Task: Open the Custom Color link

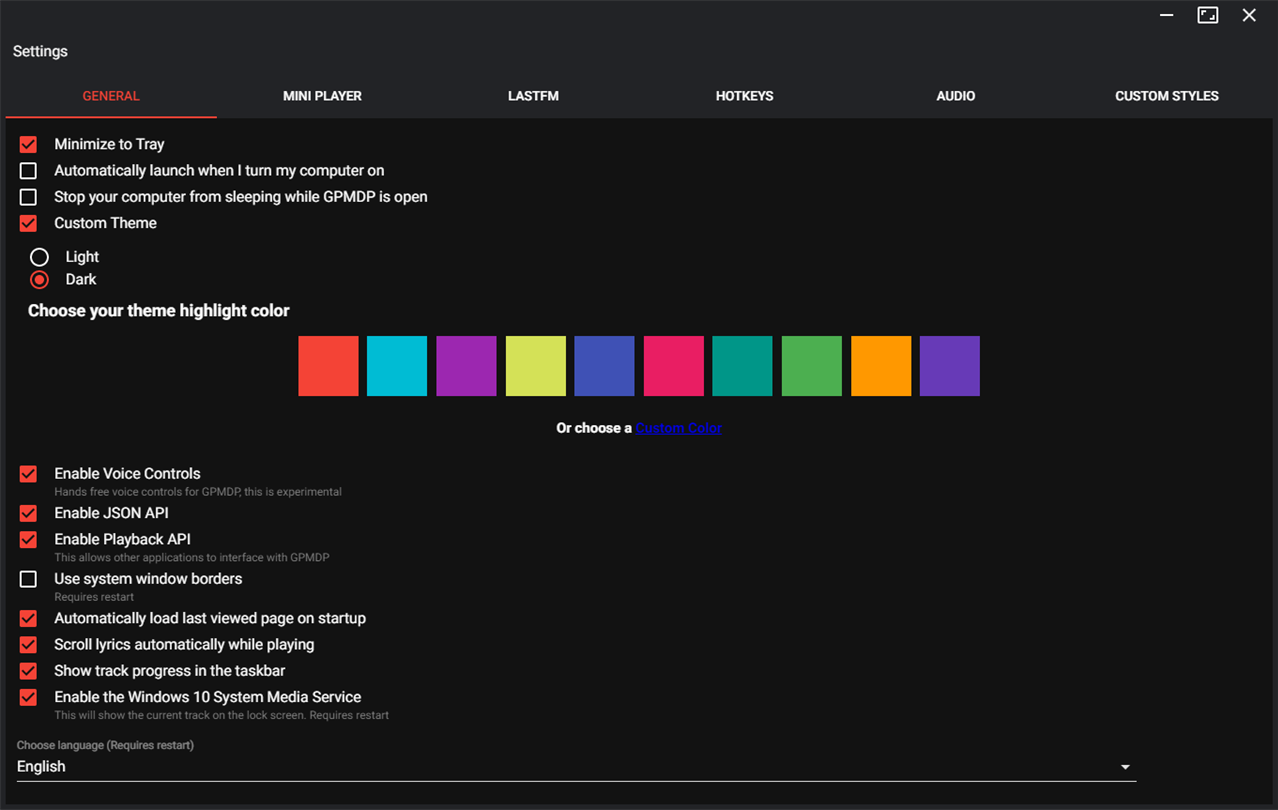Action: coord(679,428)
